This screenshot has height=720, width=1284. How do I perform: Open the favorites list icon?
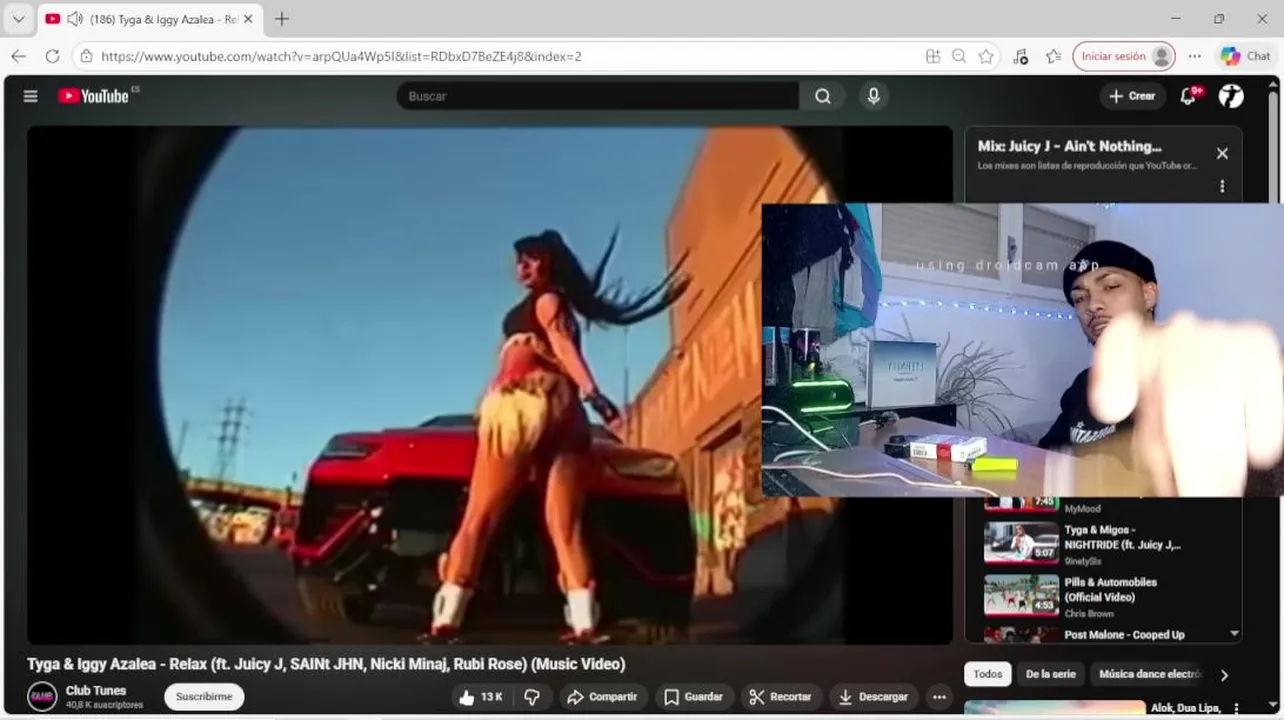click(1053, 56)
